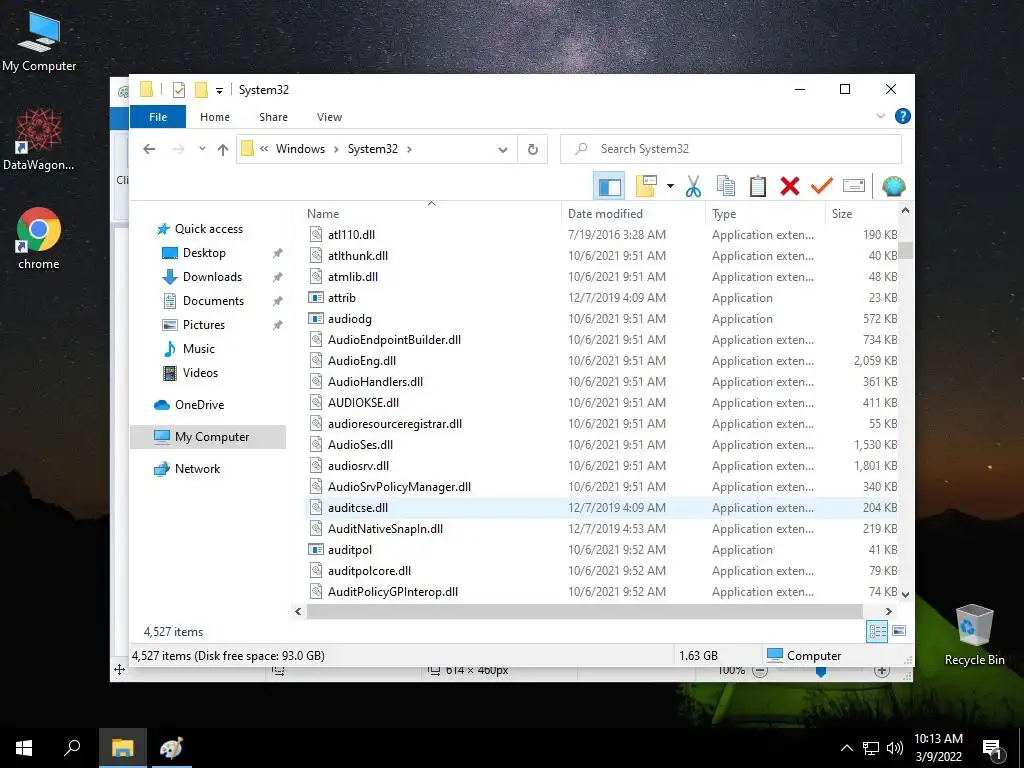
Task: Open the Home ribbon tab
Action: pyautogui.click(x=215, y=117)
